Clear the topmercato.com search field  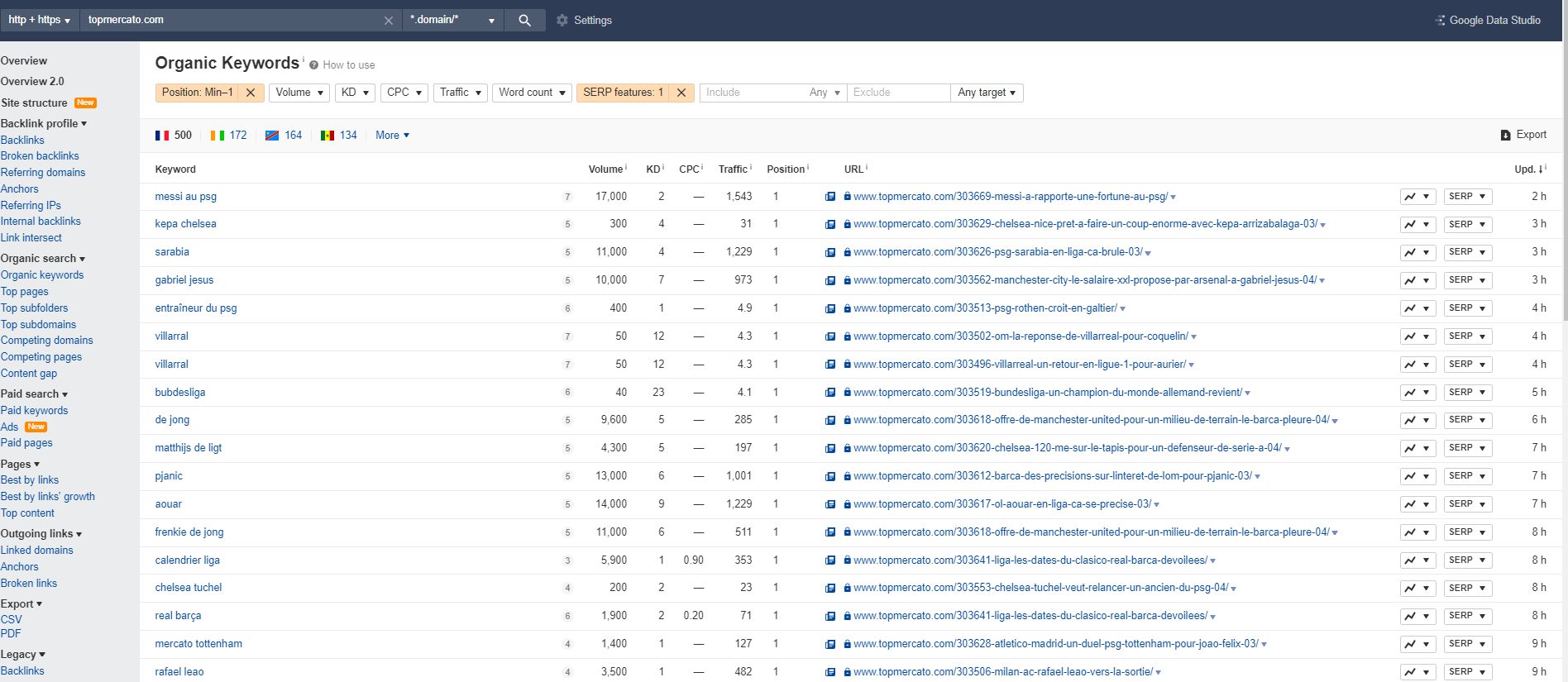click(389, 21)
